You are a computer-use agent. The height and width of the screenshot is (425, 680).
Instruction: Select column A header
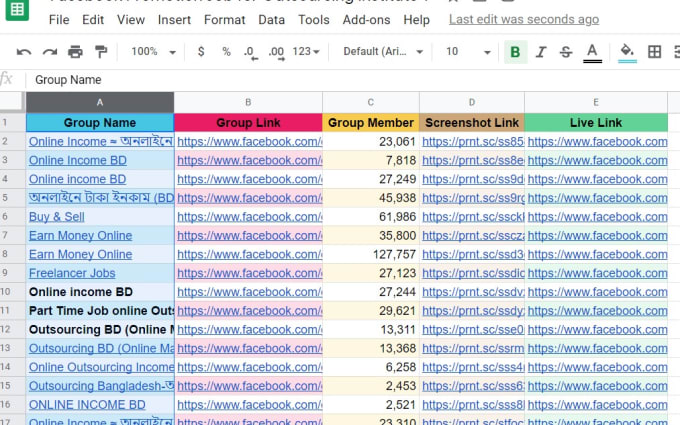[100, 103]
